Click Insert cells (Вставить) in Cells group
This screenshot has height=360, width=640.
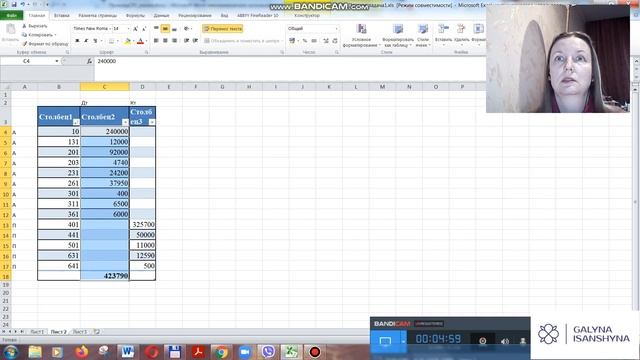(443, 34)
